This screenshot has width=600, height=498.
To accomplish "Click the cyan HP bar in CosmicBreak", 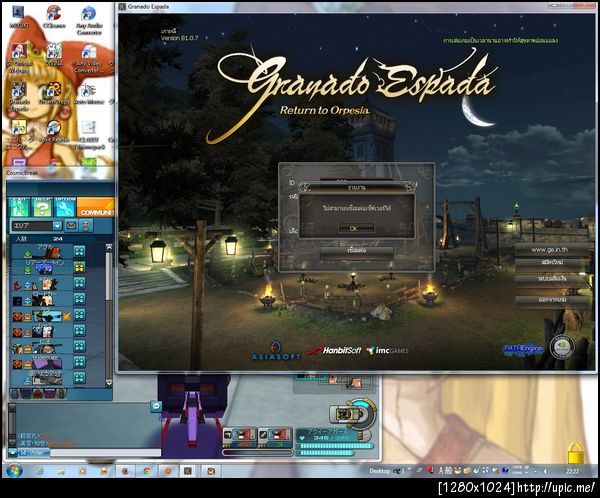I will tap(334, 446).
